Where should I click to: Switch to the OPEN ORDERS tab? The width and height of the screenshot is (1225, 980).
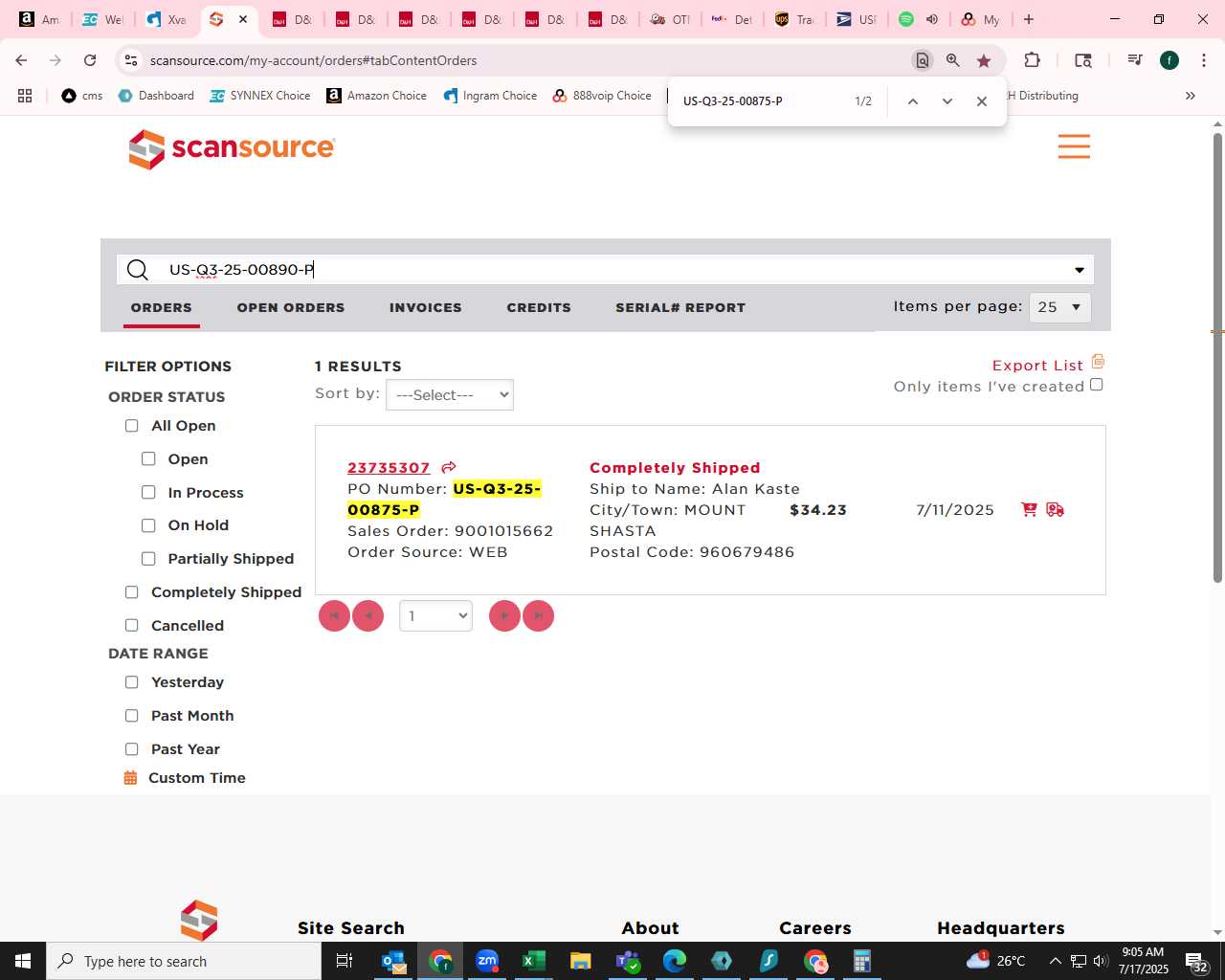(291, 307)
